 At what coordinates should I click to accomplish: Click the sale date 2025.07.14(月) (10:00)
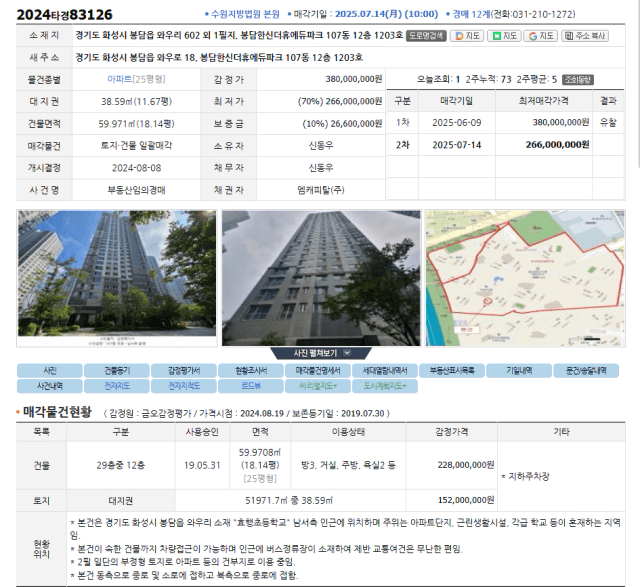coord(386,14)
